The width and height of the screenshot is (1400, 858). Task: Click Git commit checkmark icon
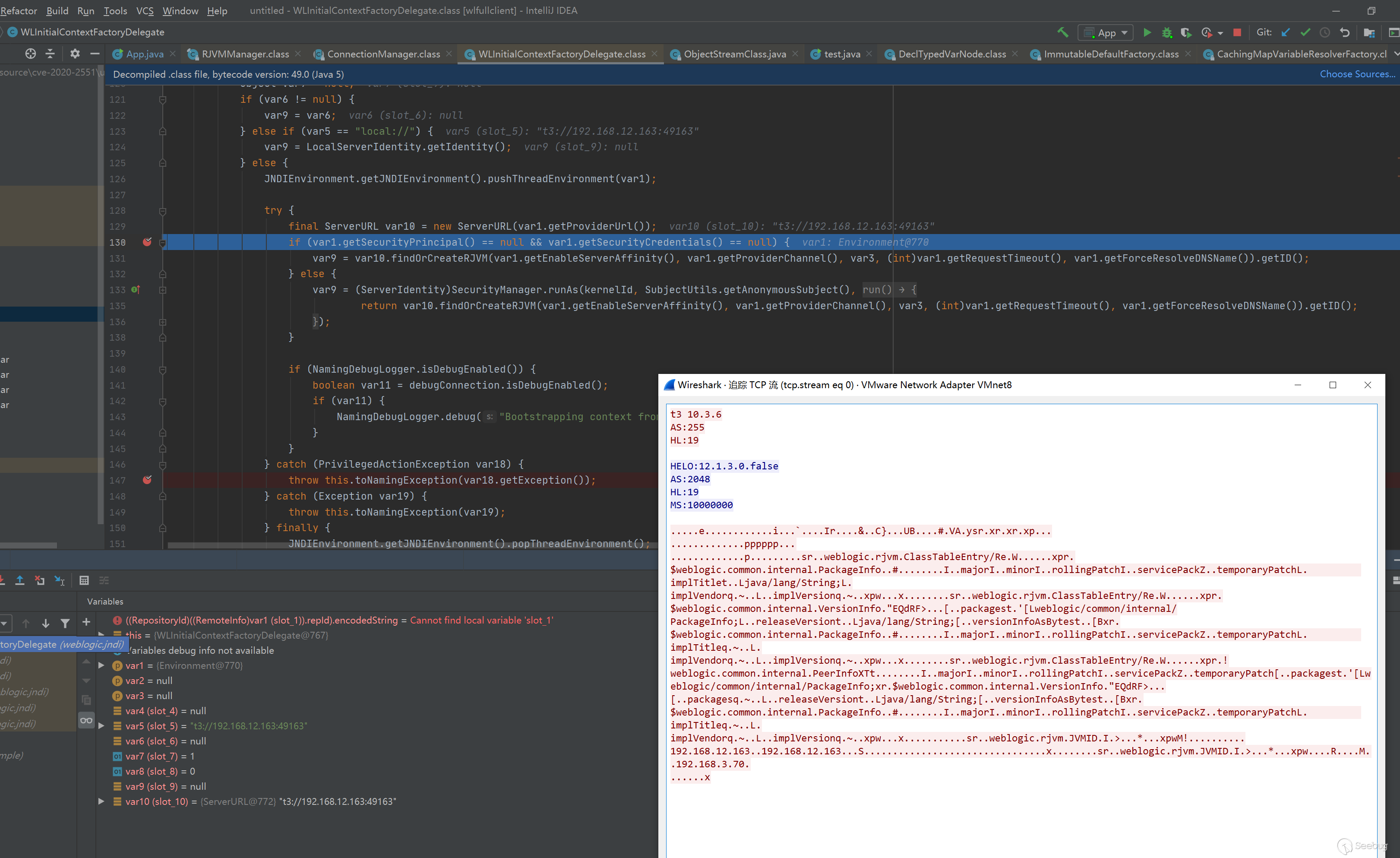(1305, 32)
